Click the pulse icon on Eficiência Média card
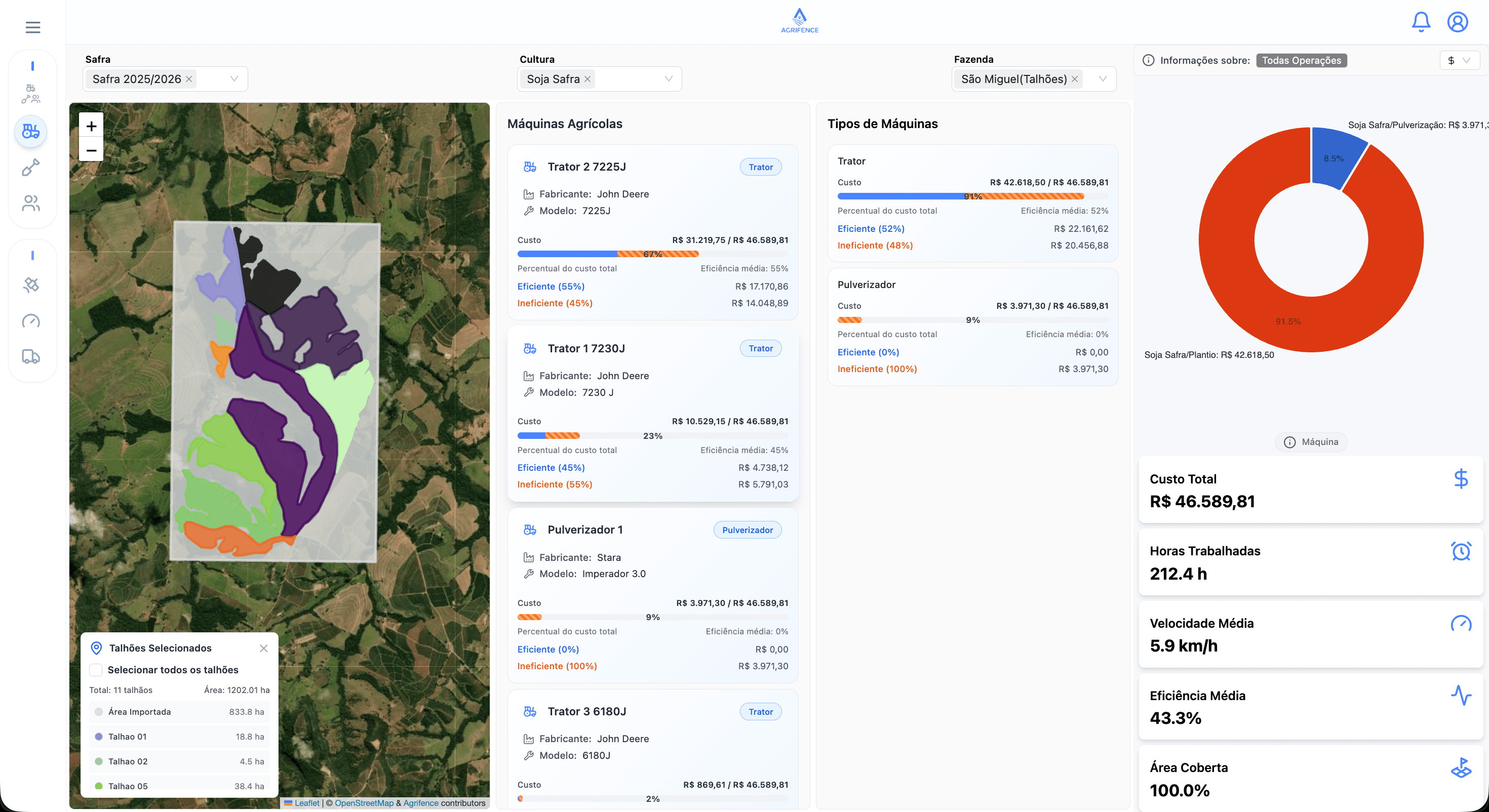Image resolution: width=1489 pixels, height=812 pixels. point(1461,695)
